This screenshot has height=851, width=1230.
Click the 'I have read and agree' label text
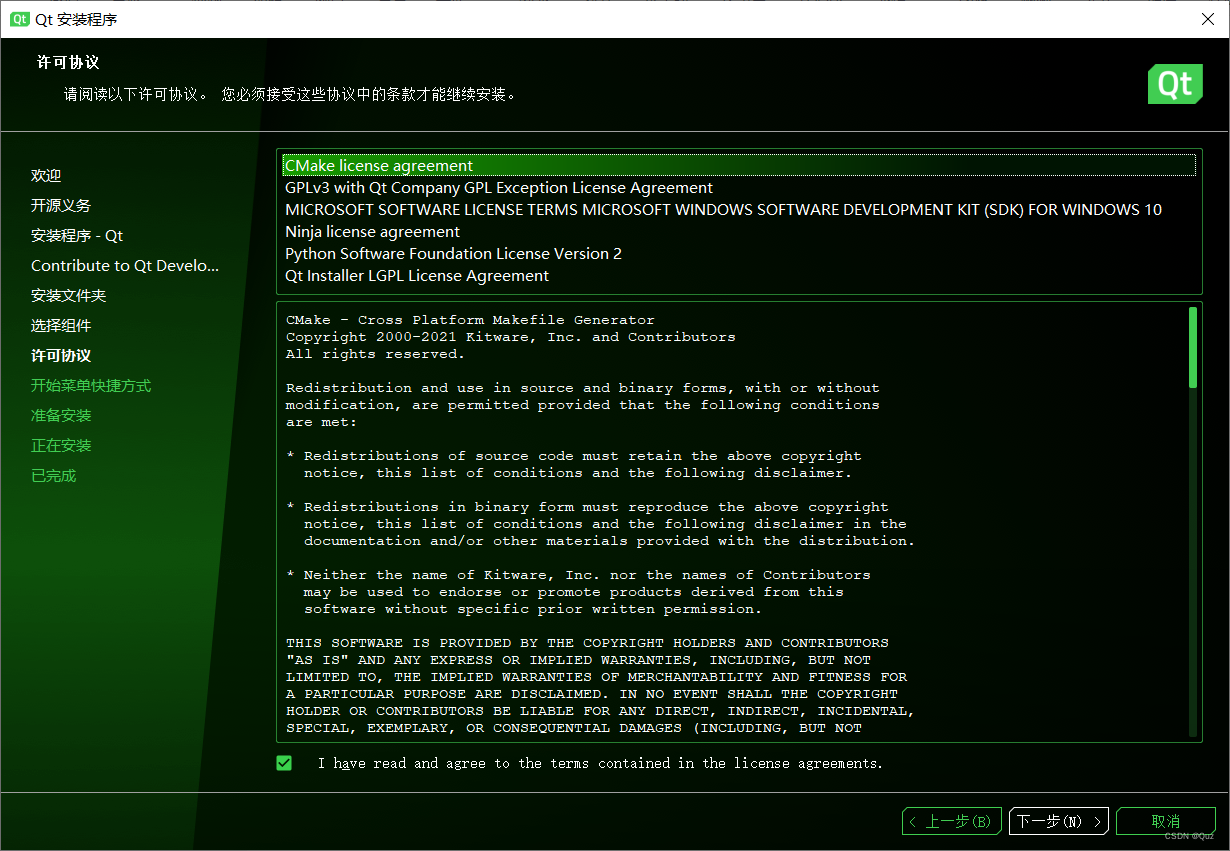coord(600,763)
